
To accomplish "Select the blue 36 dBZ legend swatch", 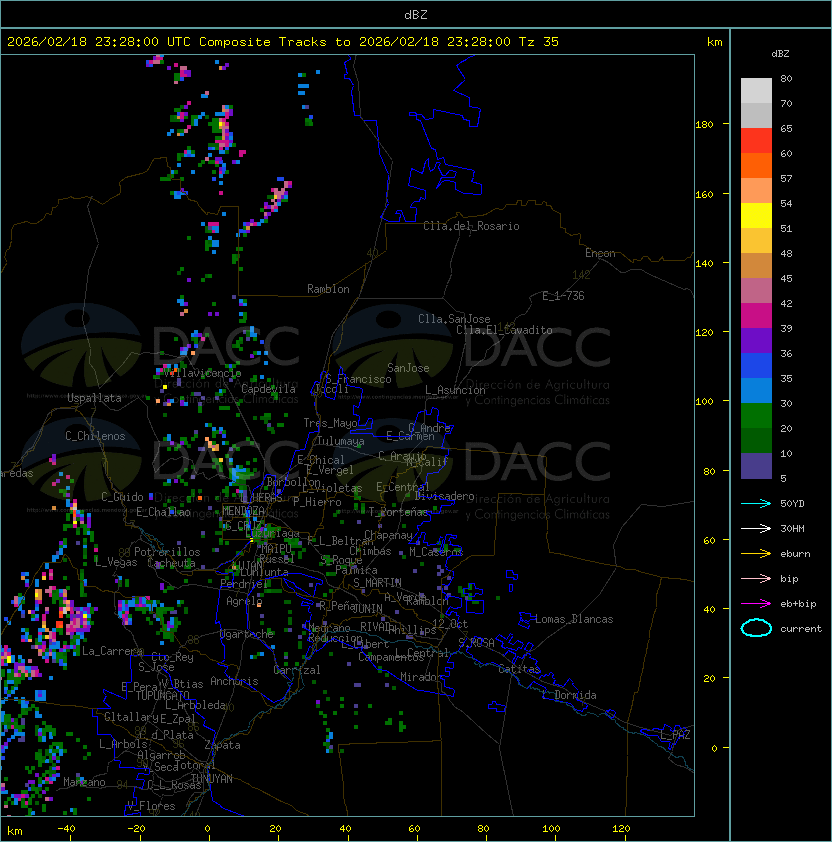I will tap(756, 366).
